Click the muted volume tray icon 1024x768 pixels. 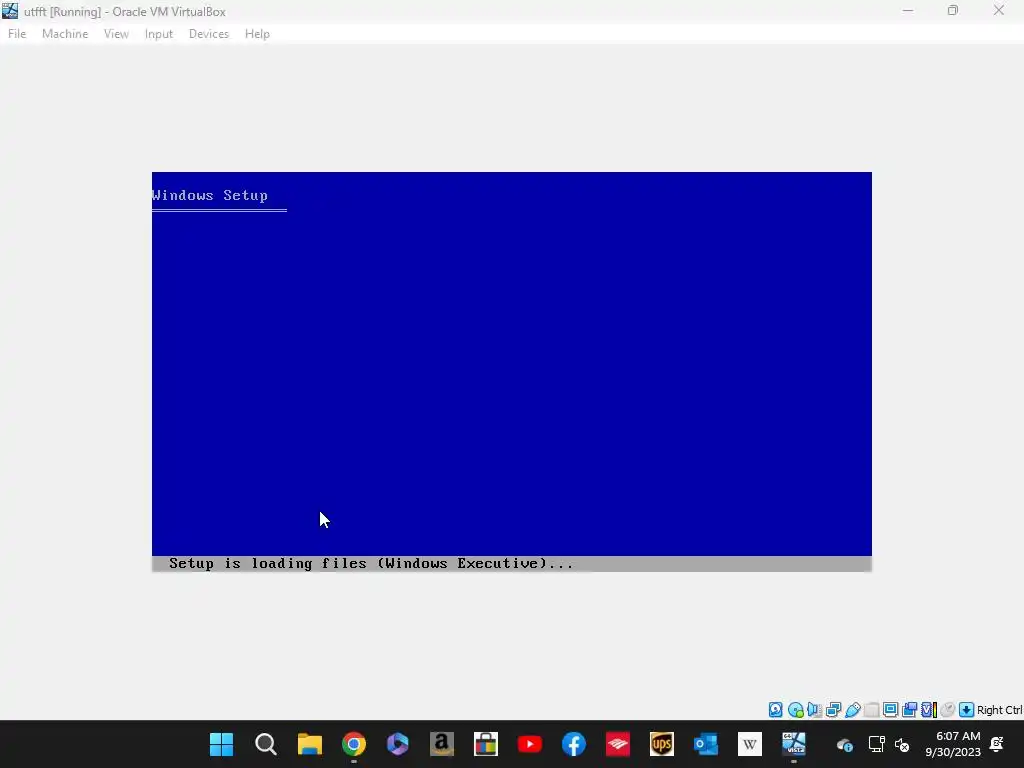pyautogui.click(x=902, y=744)
